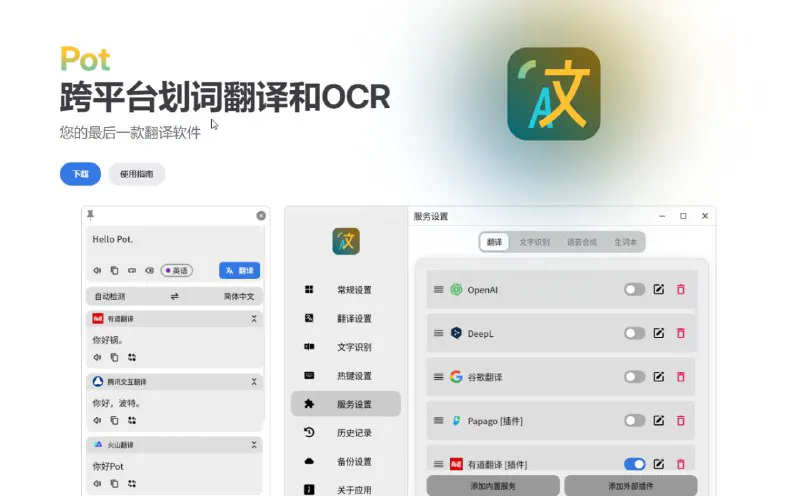Open the 自动检测 source language dropdown
The height and width of the screenshot is (496, 800).
(x=110, y=296)
